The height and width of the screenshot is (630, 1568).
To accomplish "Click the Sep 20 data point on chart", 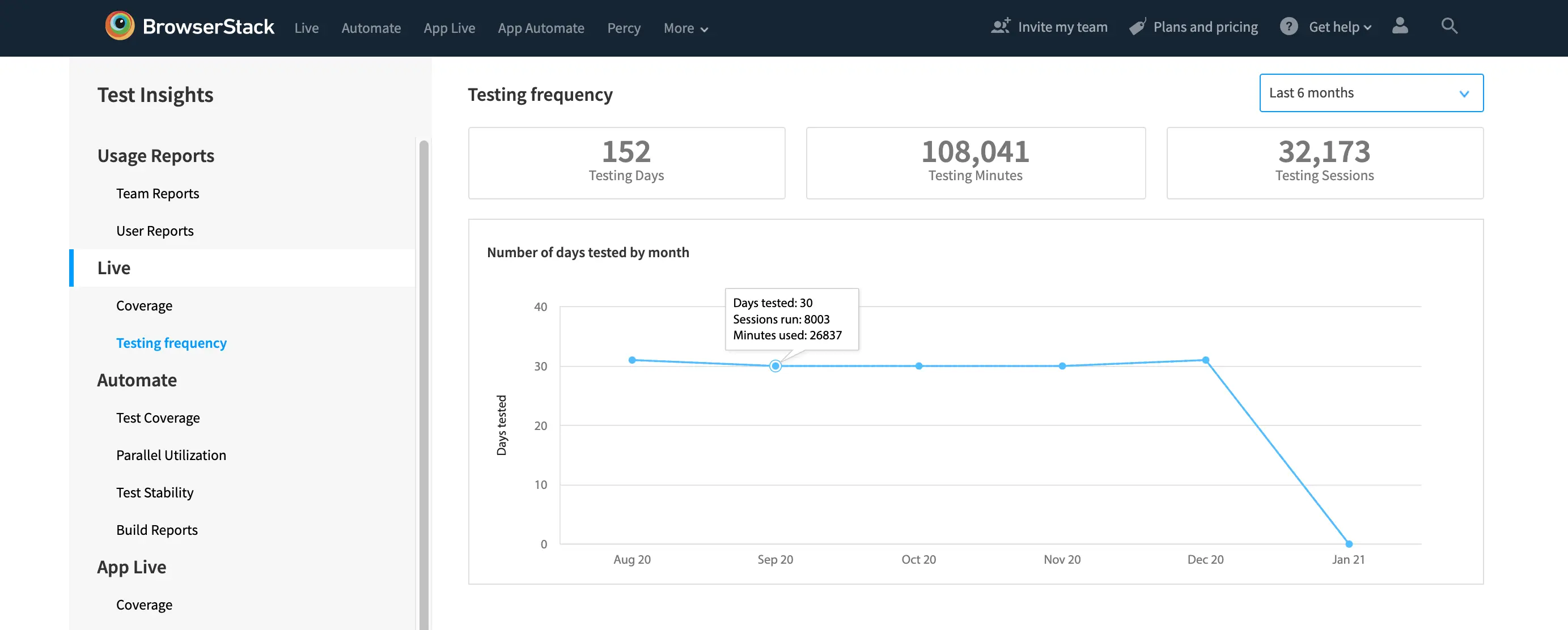I will coord(775,366).
